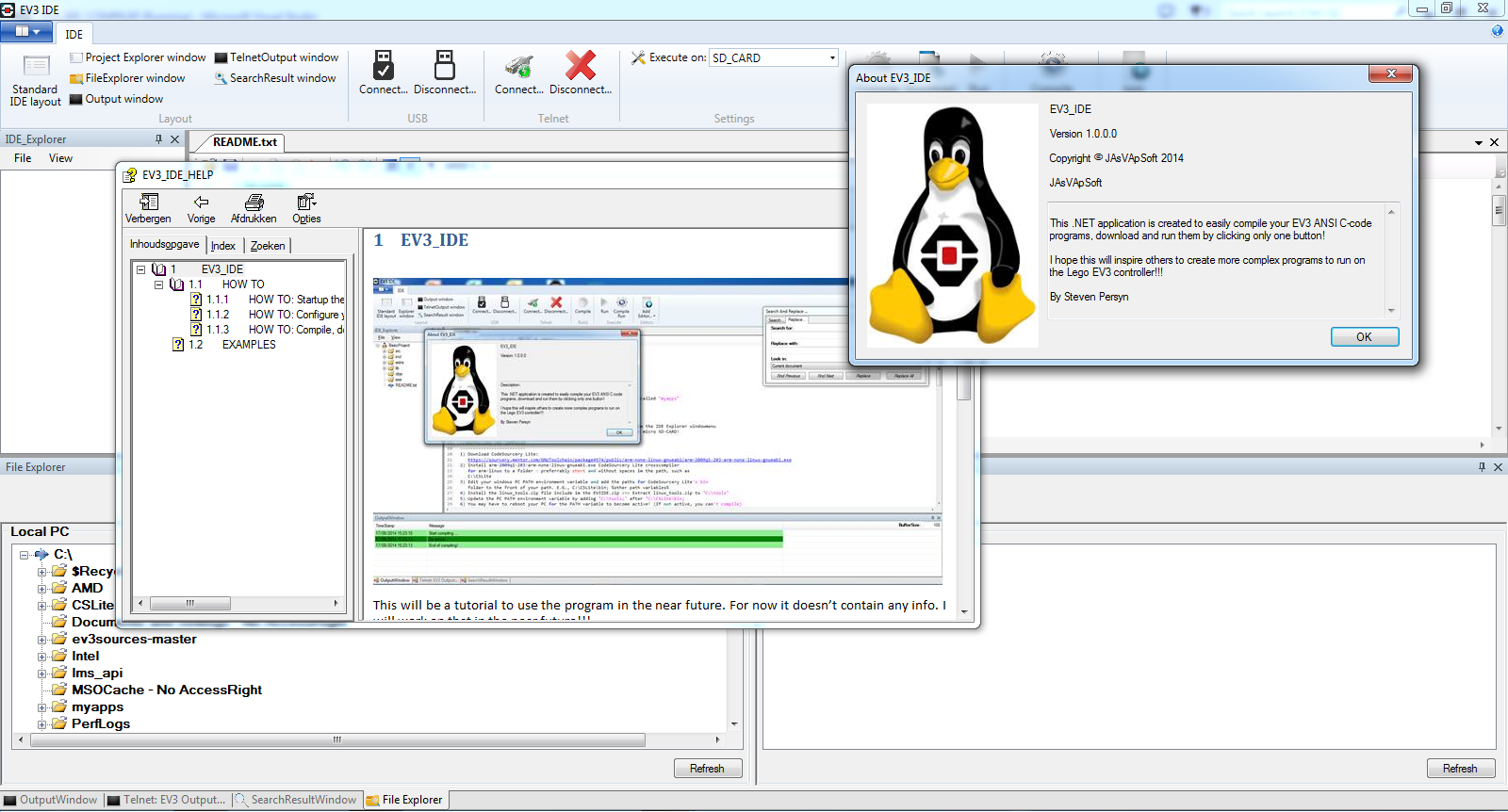Expand the lms_api folder

(x=41, y=674)
